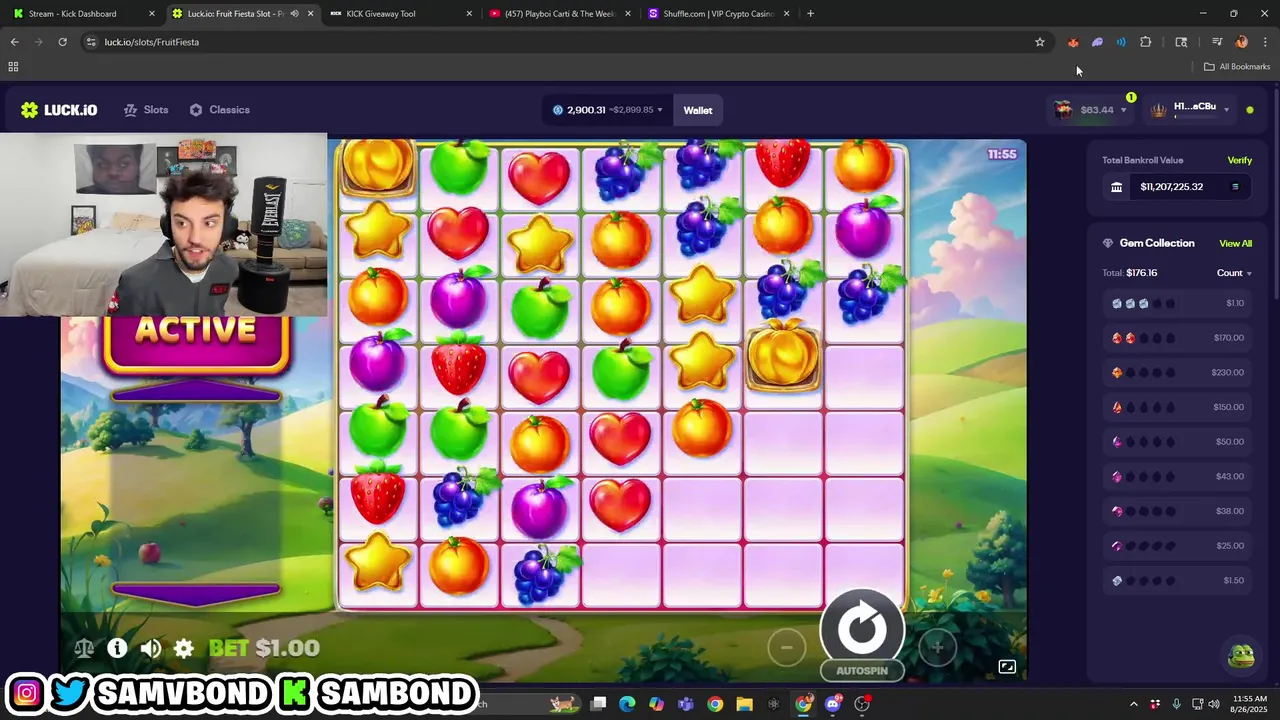Open the game info icon
The height and width of the screenshot is (720, 1280).
click(x=117, y=648)
